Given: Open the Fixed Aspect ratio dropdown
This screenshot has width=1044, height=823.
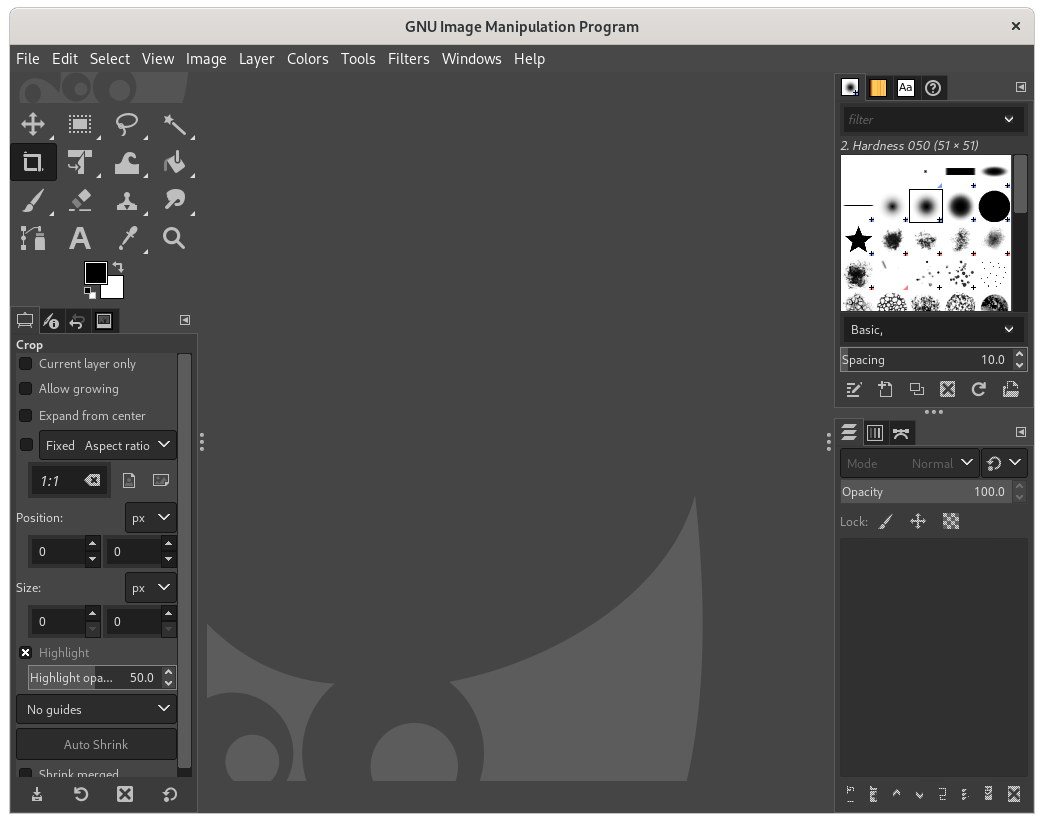Looking at the screenshot, I should (x=108, y=445).
